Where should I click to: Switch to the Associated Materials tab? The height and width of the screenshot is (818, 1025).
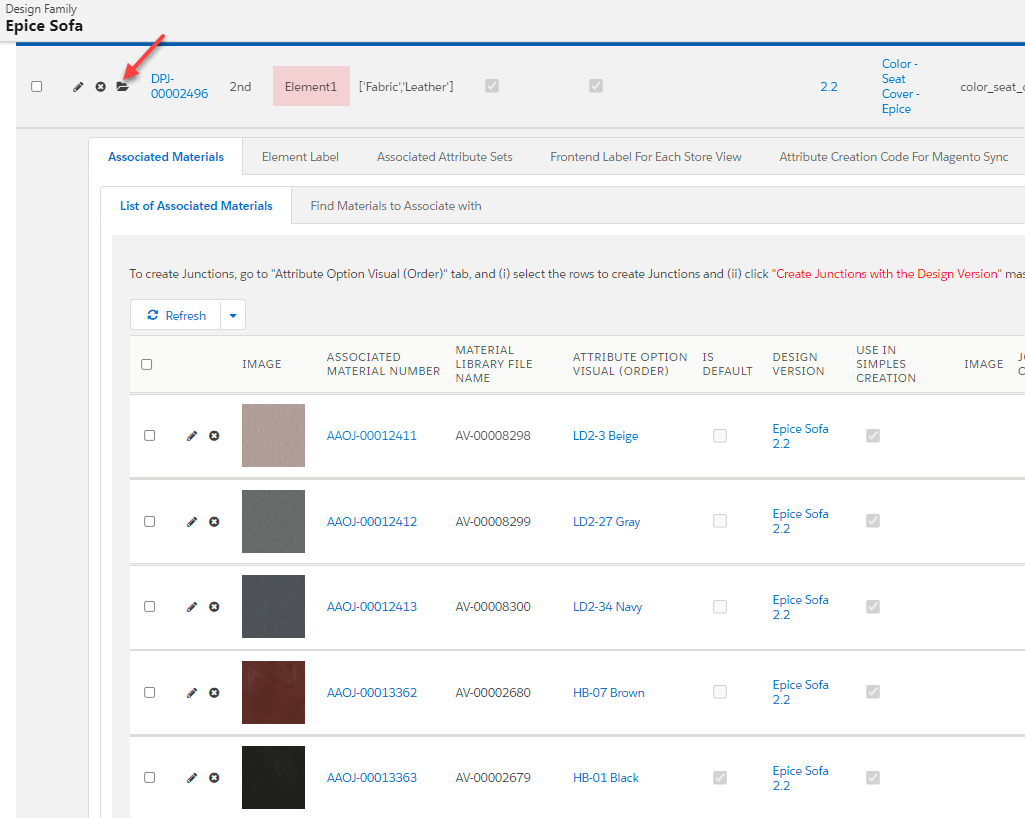[x=166, y=157]
